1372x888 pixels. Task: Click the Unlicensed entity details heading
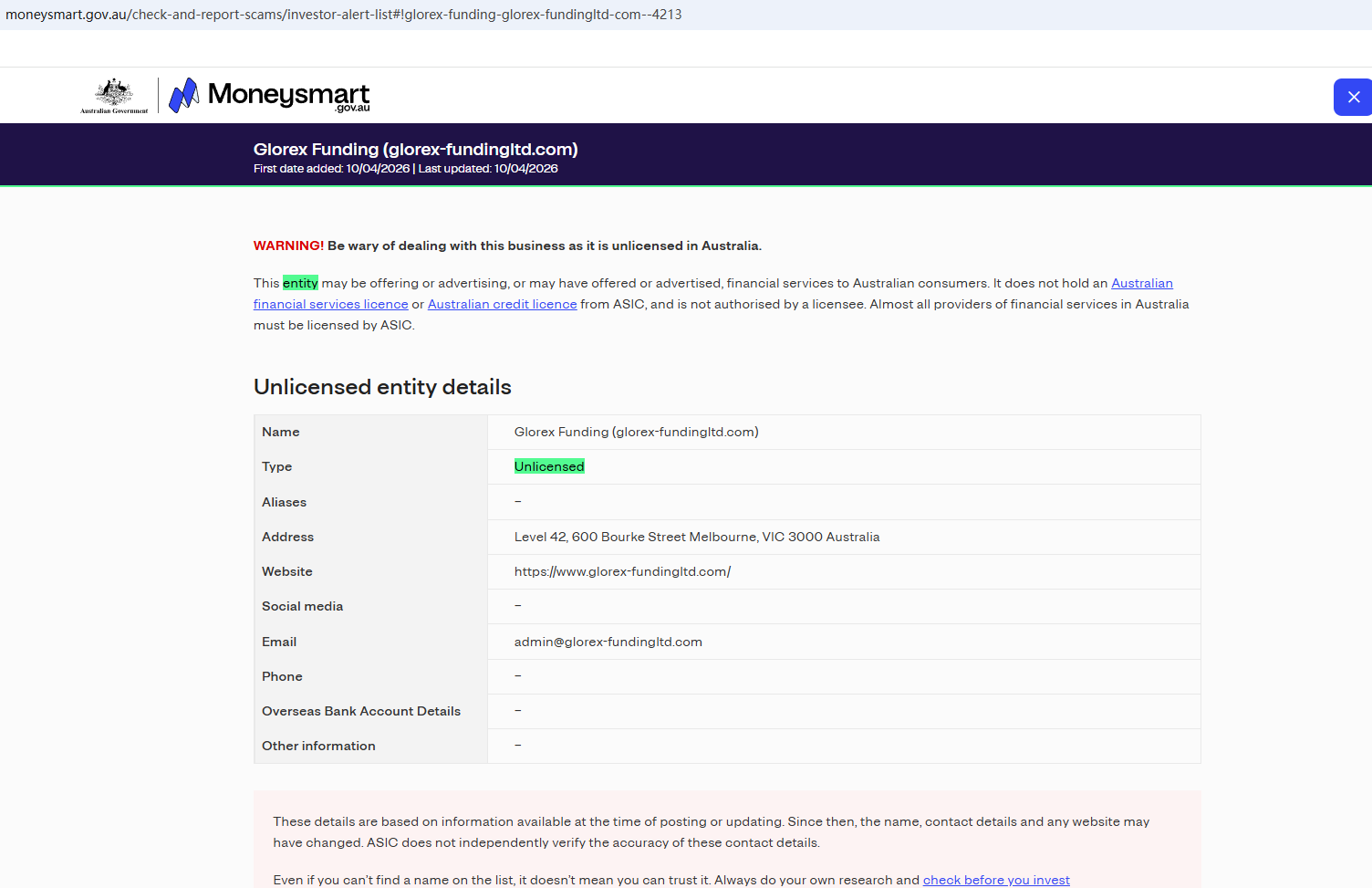click(x=382, y=387)
